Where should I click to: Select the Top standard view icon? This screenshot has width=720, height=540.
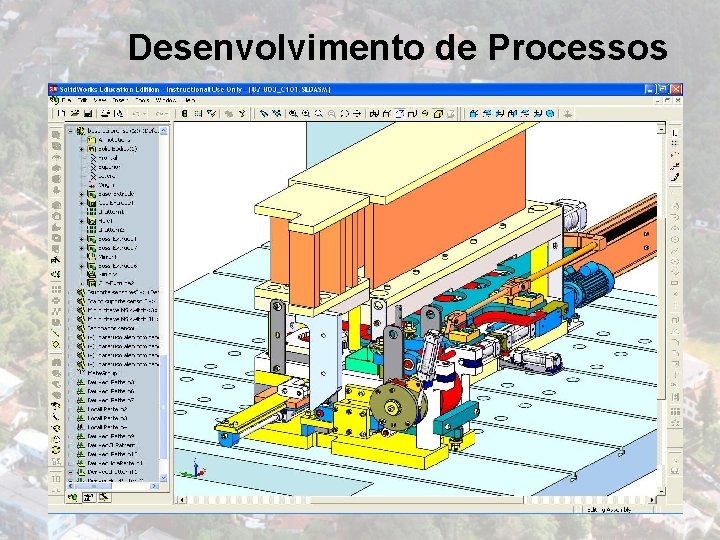coord(525,113)
